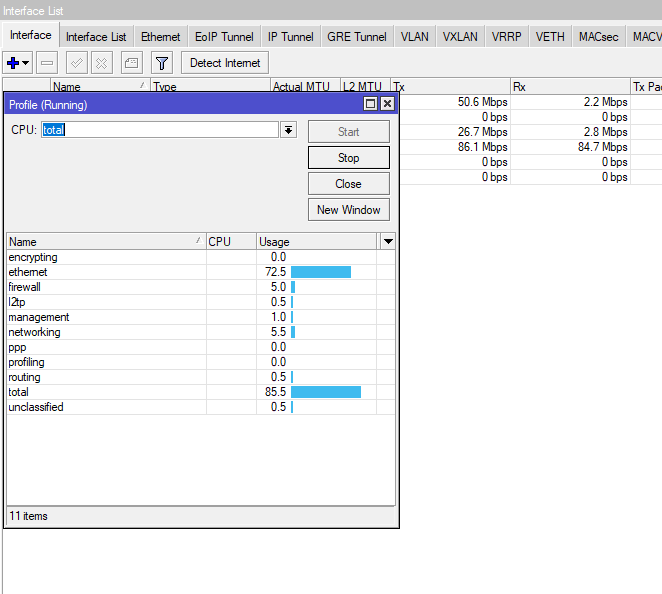Screen dimensions: 662x594
Task: Open the VLAN tab
Action: coord(415,37)
